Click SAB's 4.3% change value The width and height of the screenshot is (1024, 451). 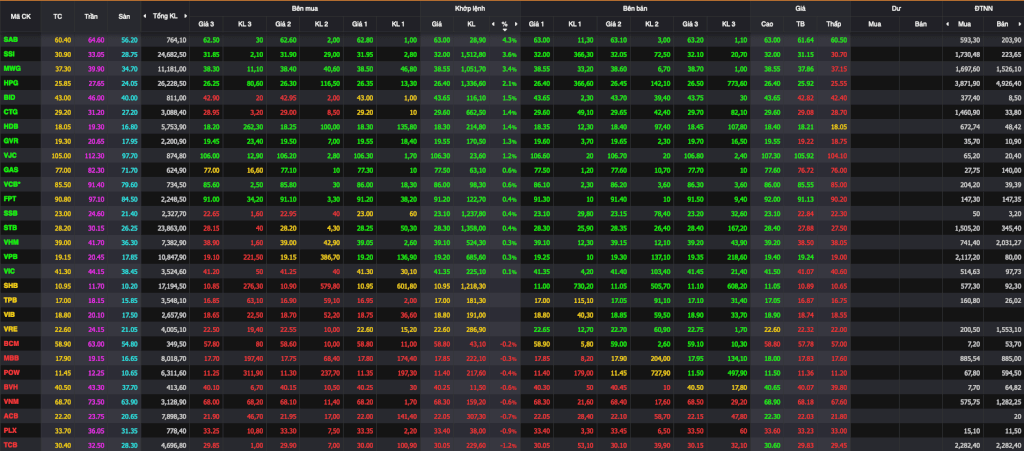tap(509, 40)
